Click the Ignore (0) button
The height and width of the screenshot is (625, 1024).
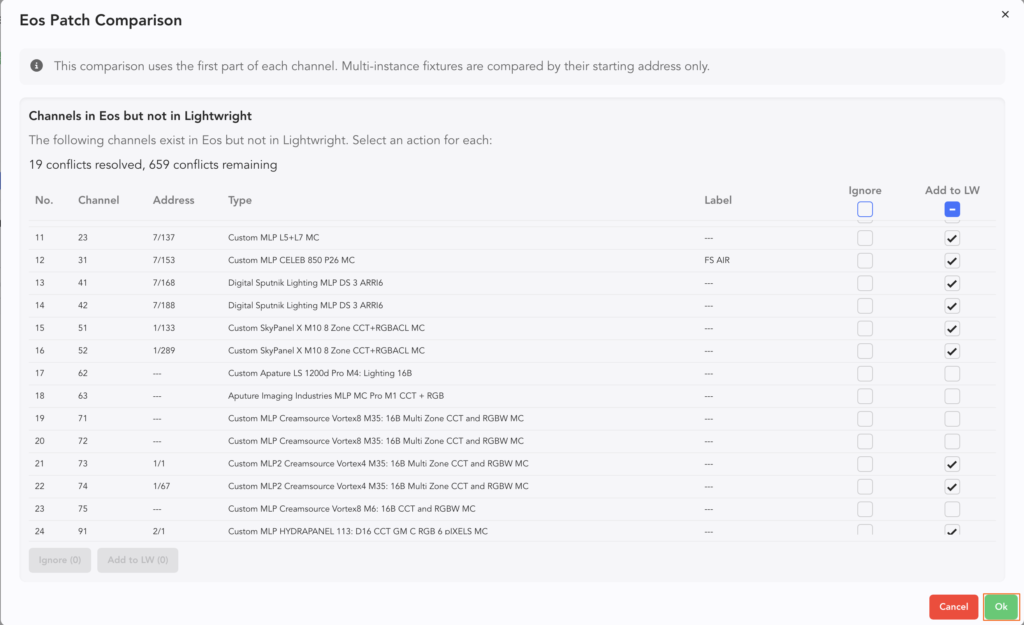[60, 560]
